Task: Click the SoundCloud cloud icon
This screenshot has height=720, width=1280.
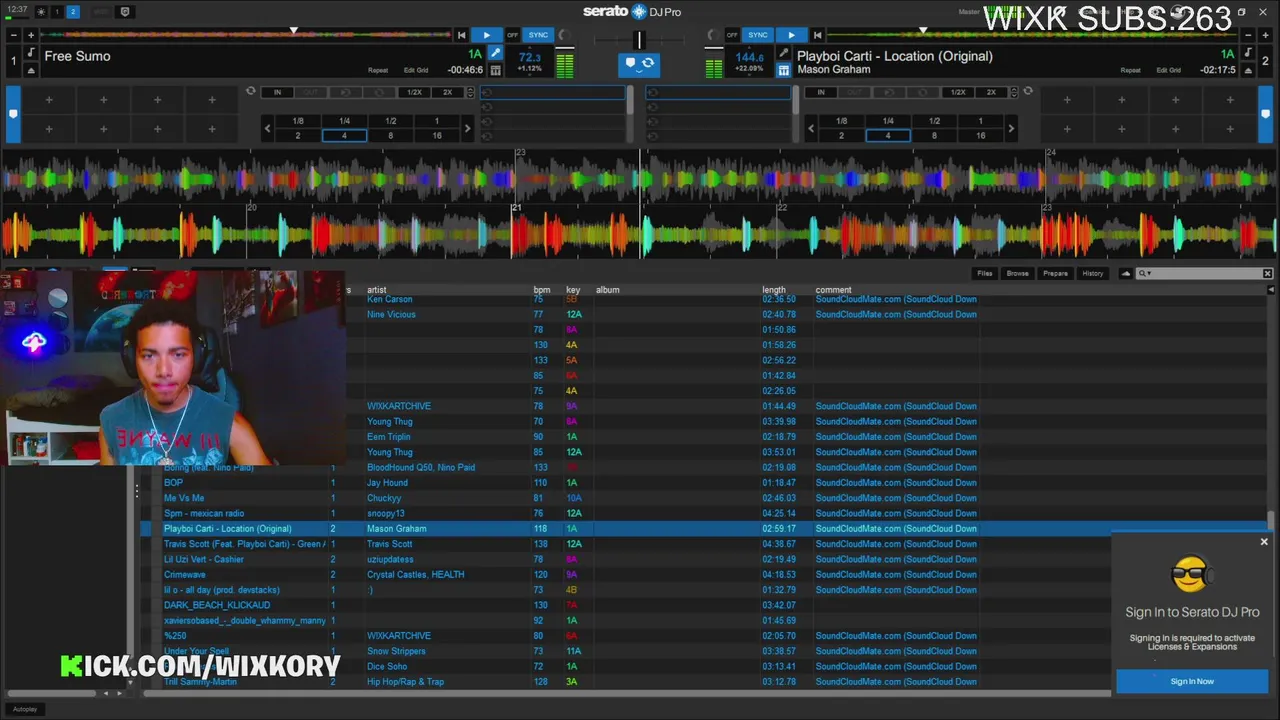Action: (1126, 273)
